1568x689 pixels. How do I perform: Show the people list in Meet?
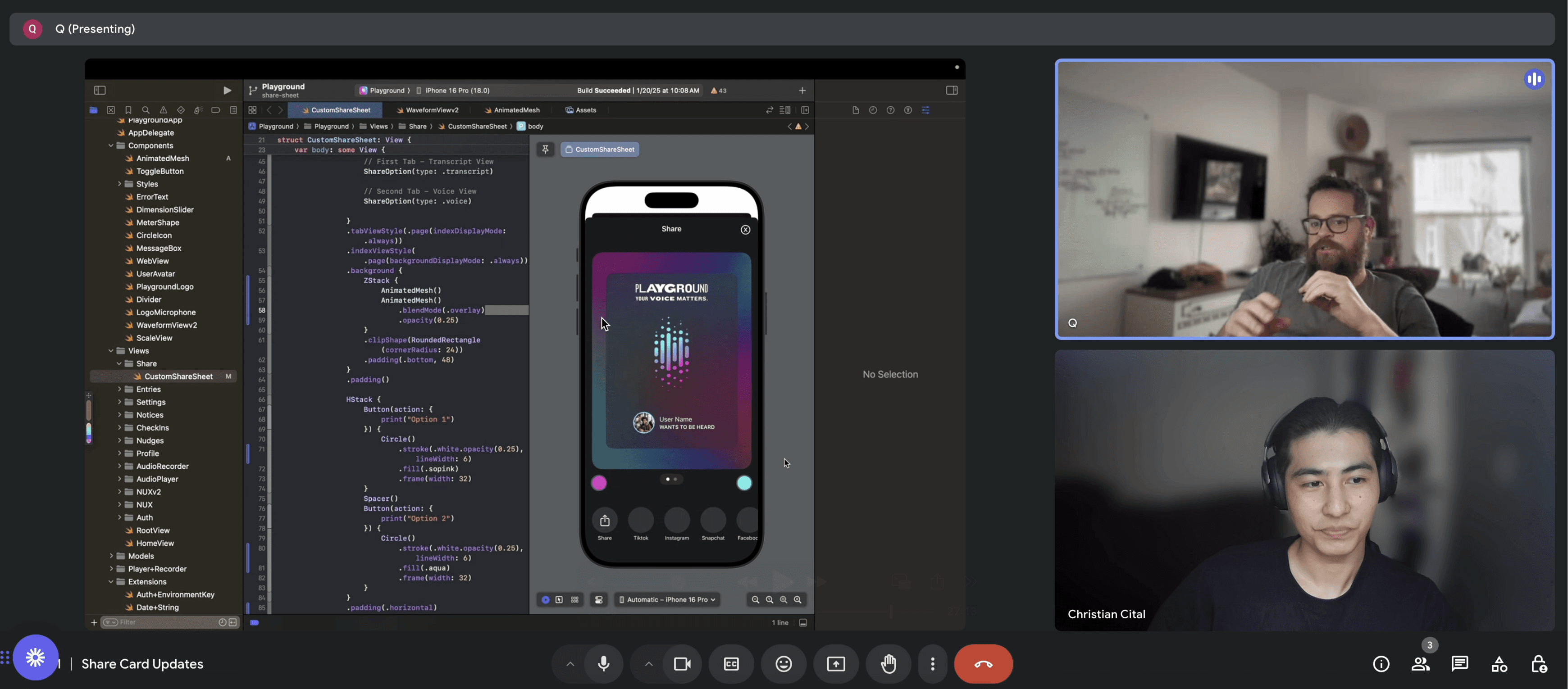click(1421, 663)
